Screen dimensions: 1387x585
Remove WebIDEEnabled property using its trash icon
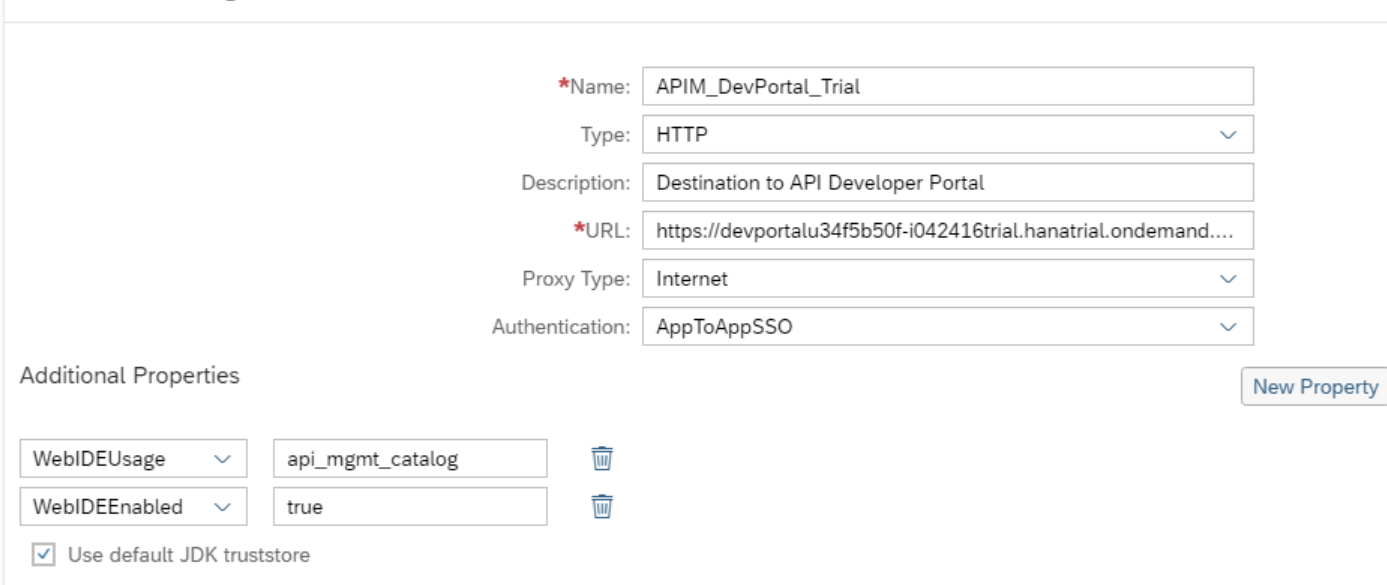pos(602,506)
